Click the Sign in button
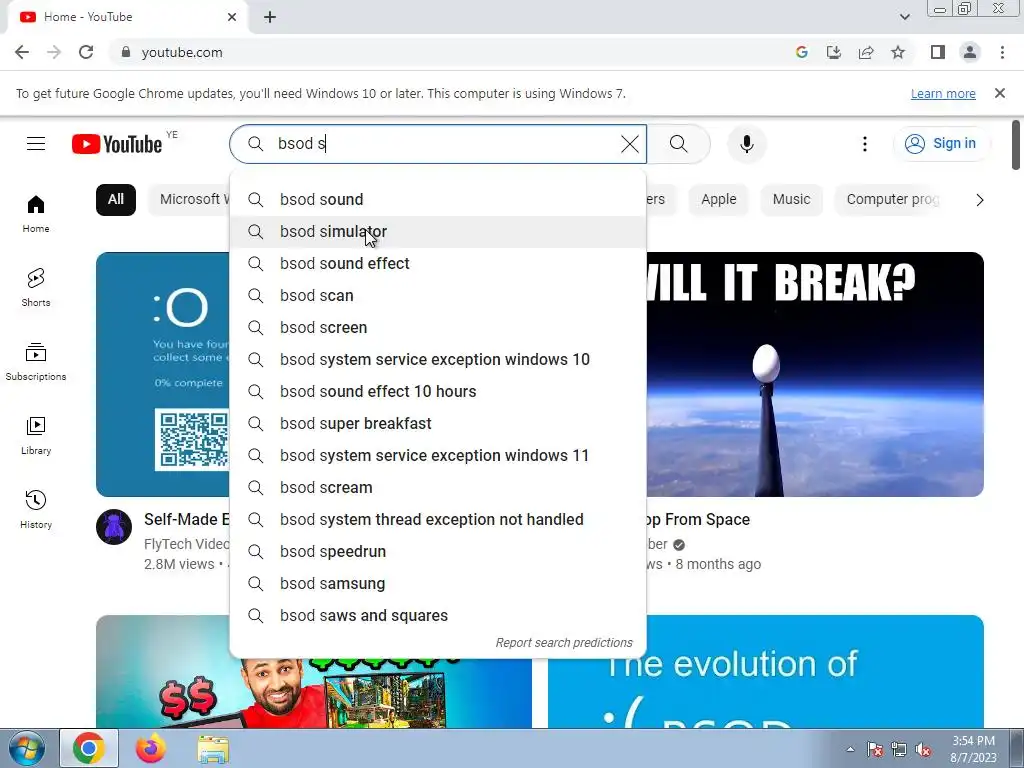 tap(940, 144)
